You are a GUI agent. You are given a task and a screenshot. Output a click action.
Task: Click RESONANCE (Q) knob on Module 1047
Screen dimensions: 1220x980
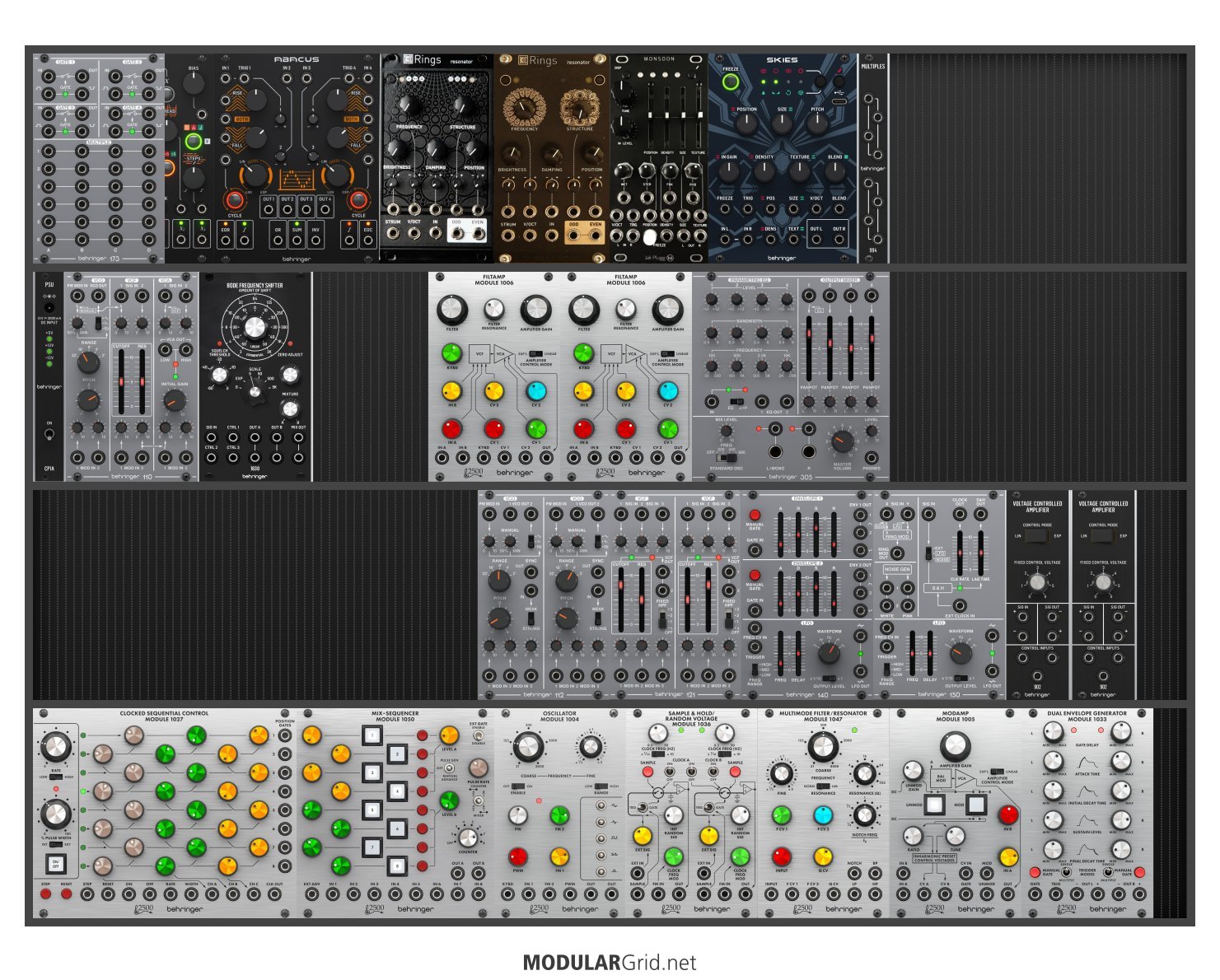pos(864,773)
